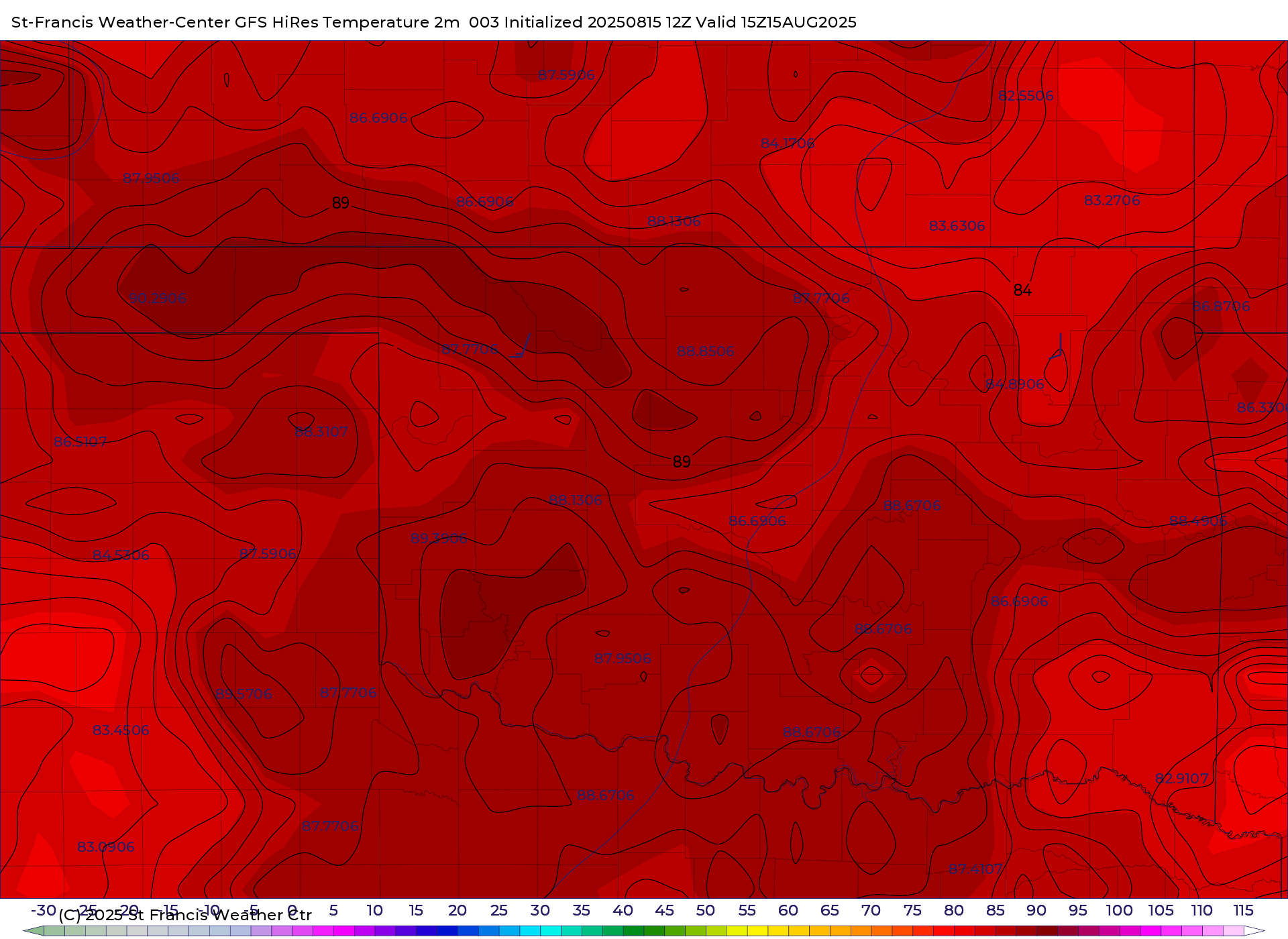Click the temperature value 83.2706
The image size is (1288, 939).
[1112, 201]
